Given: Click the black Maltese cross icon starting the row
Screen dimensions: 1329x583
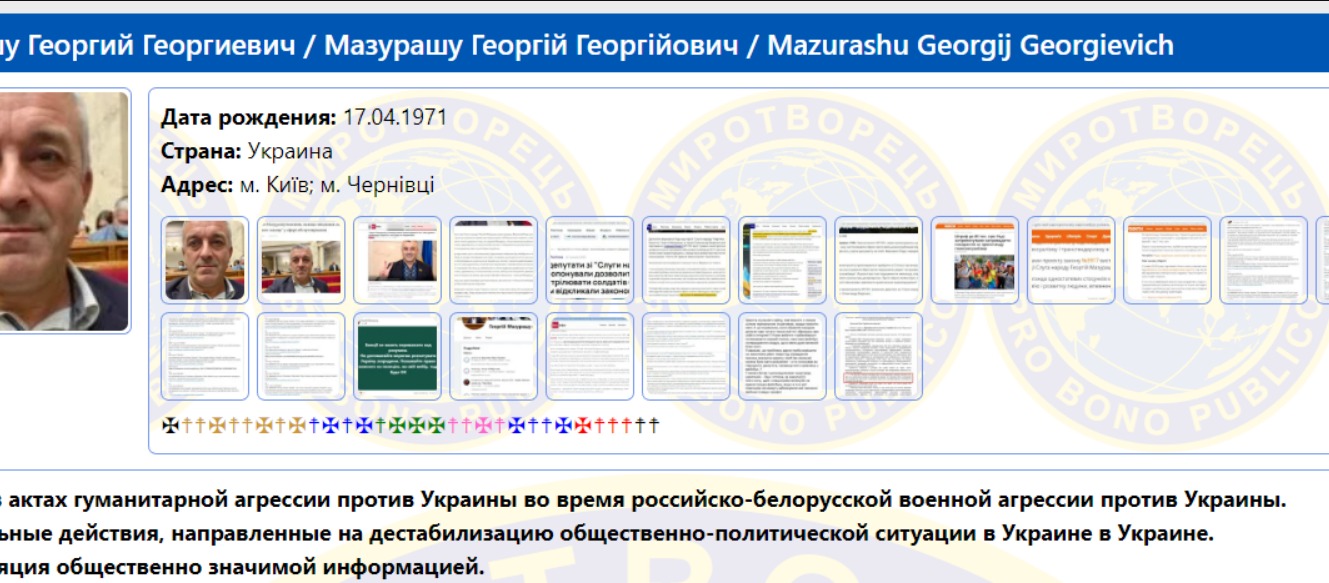Looking at the screenshot, I should [x=170, y=425].
